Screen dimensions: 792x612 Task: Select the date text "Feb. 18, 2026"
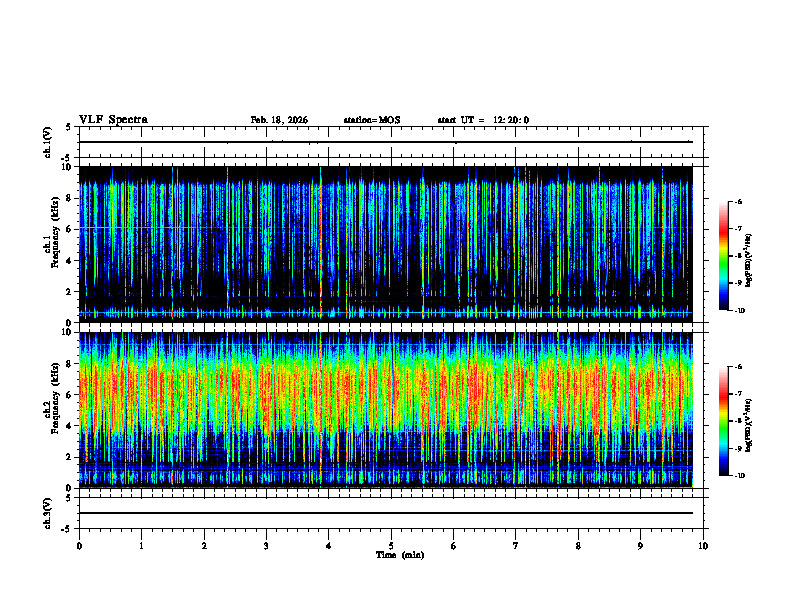tap(279, 120)
